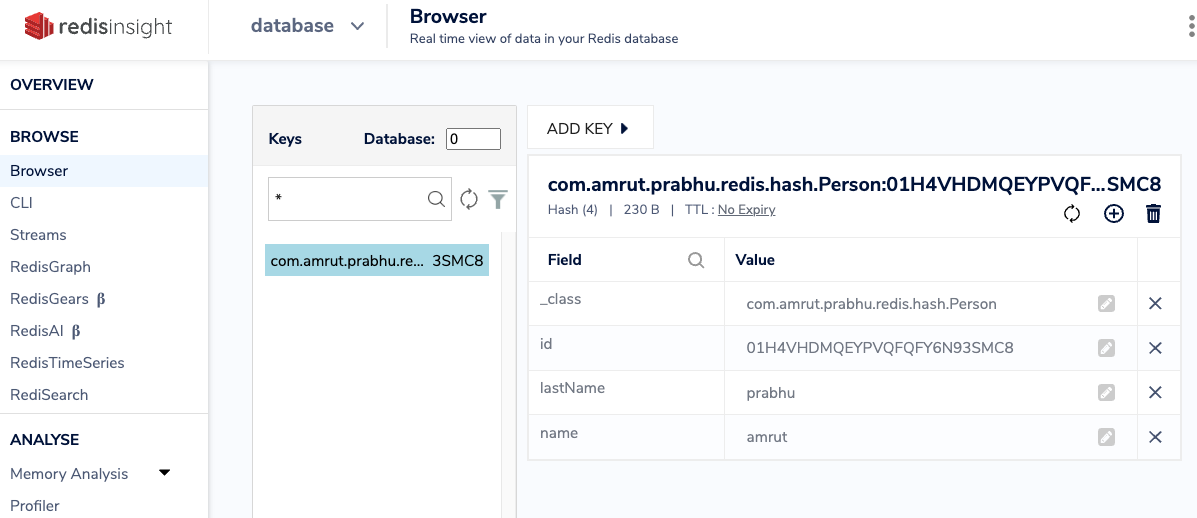
Task: Expand the ADD KEY menu
Action: [x=589, y=128]
